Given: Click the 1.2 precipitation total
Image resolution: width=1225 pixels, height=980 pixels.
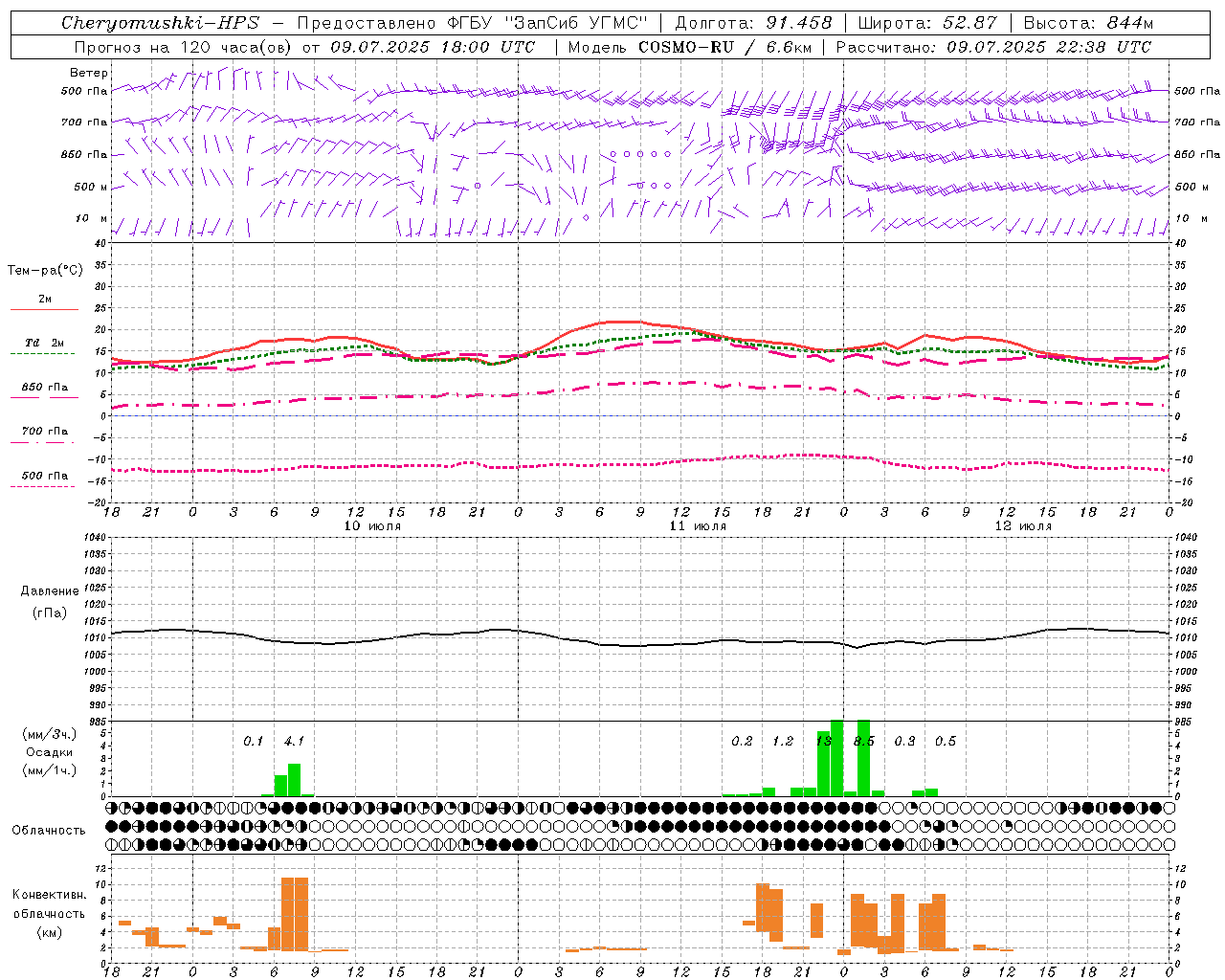Looking at the screenshot, I should point(783,742).
